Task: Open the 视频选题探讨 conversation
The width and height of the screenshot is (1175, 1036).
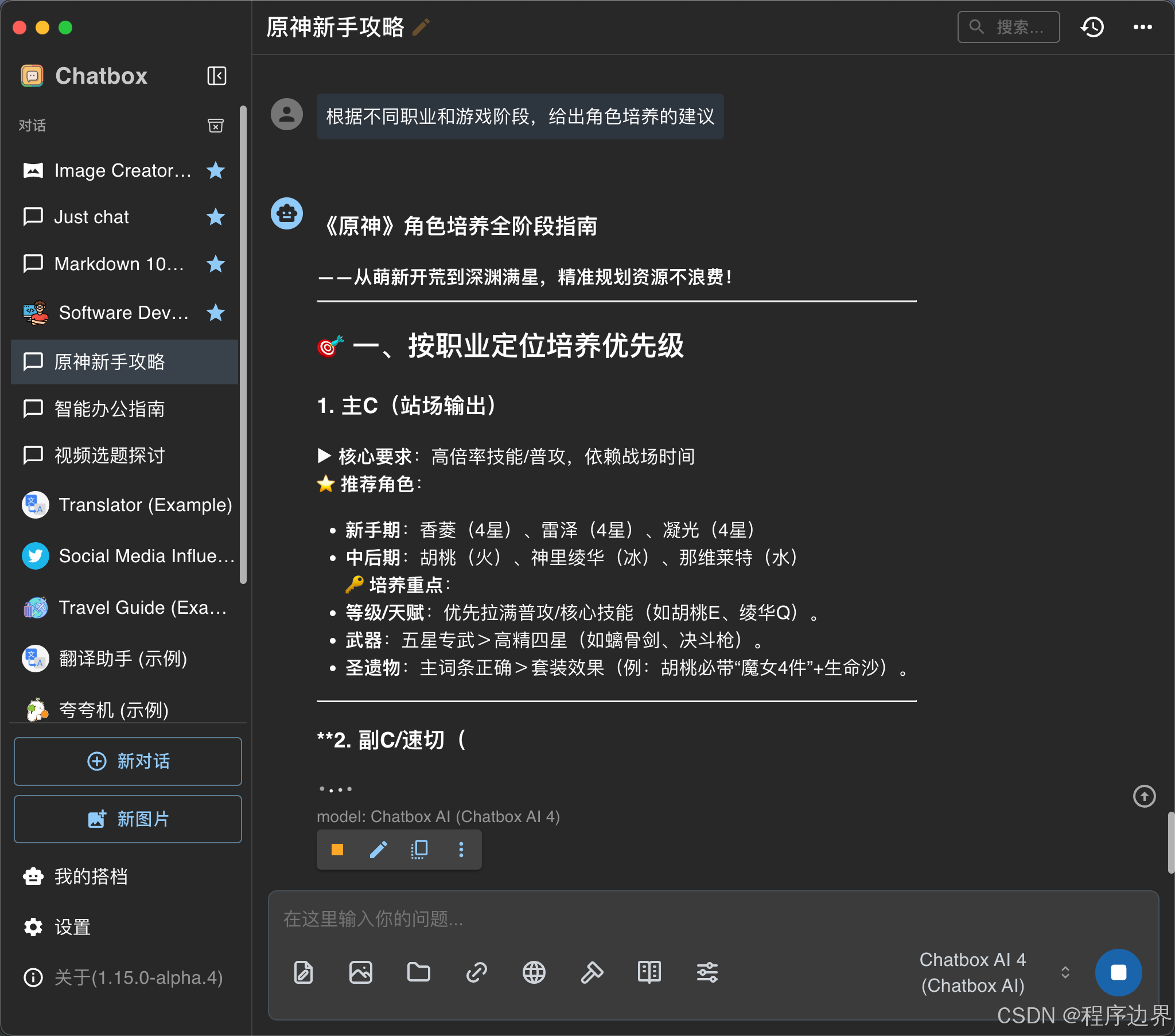Action: click(123, 455)
